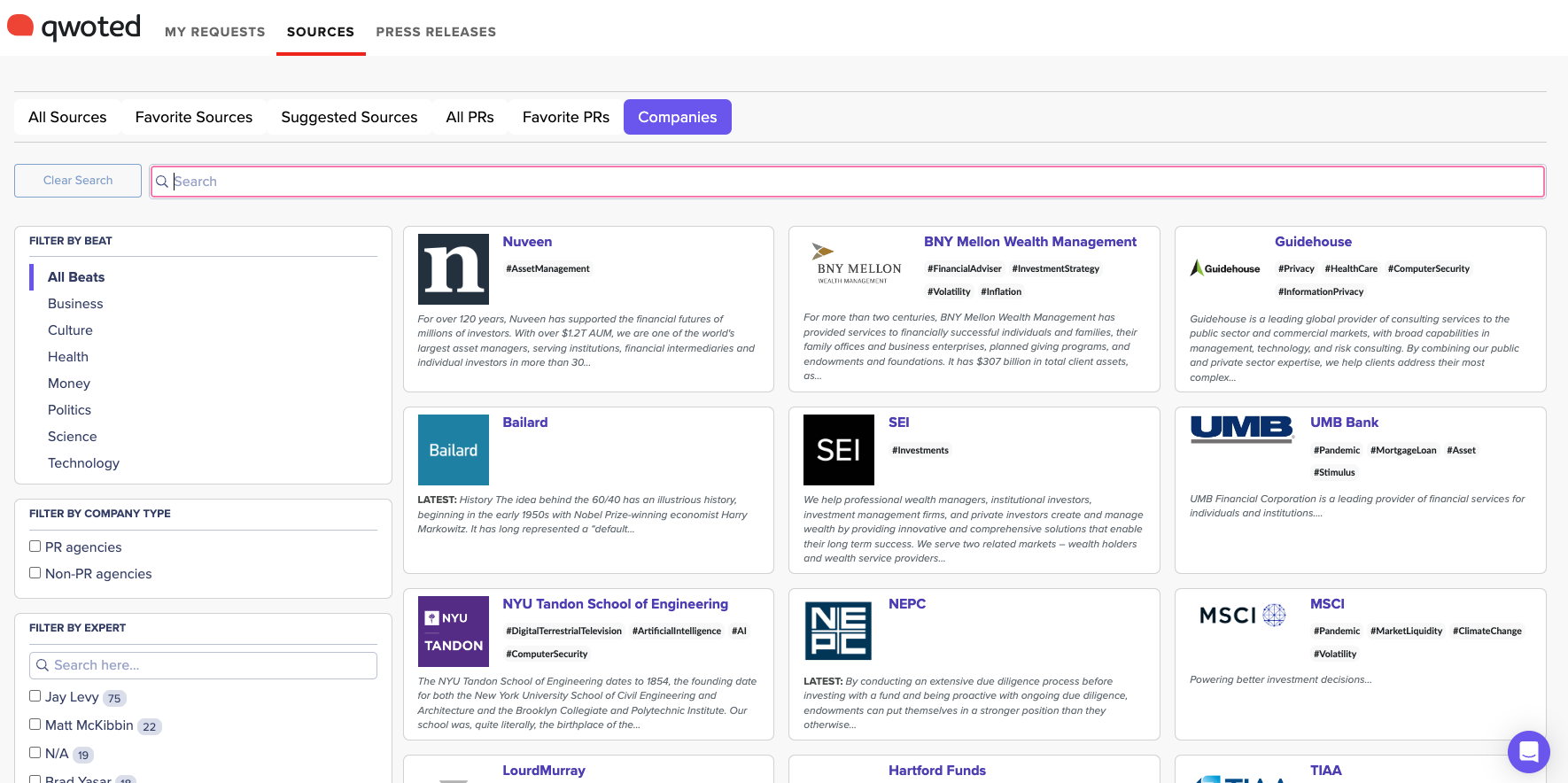Viewport: 1568px width, 783px height.
Task: Click the #Inflation tag
Action: (x=1001, y=291)
